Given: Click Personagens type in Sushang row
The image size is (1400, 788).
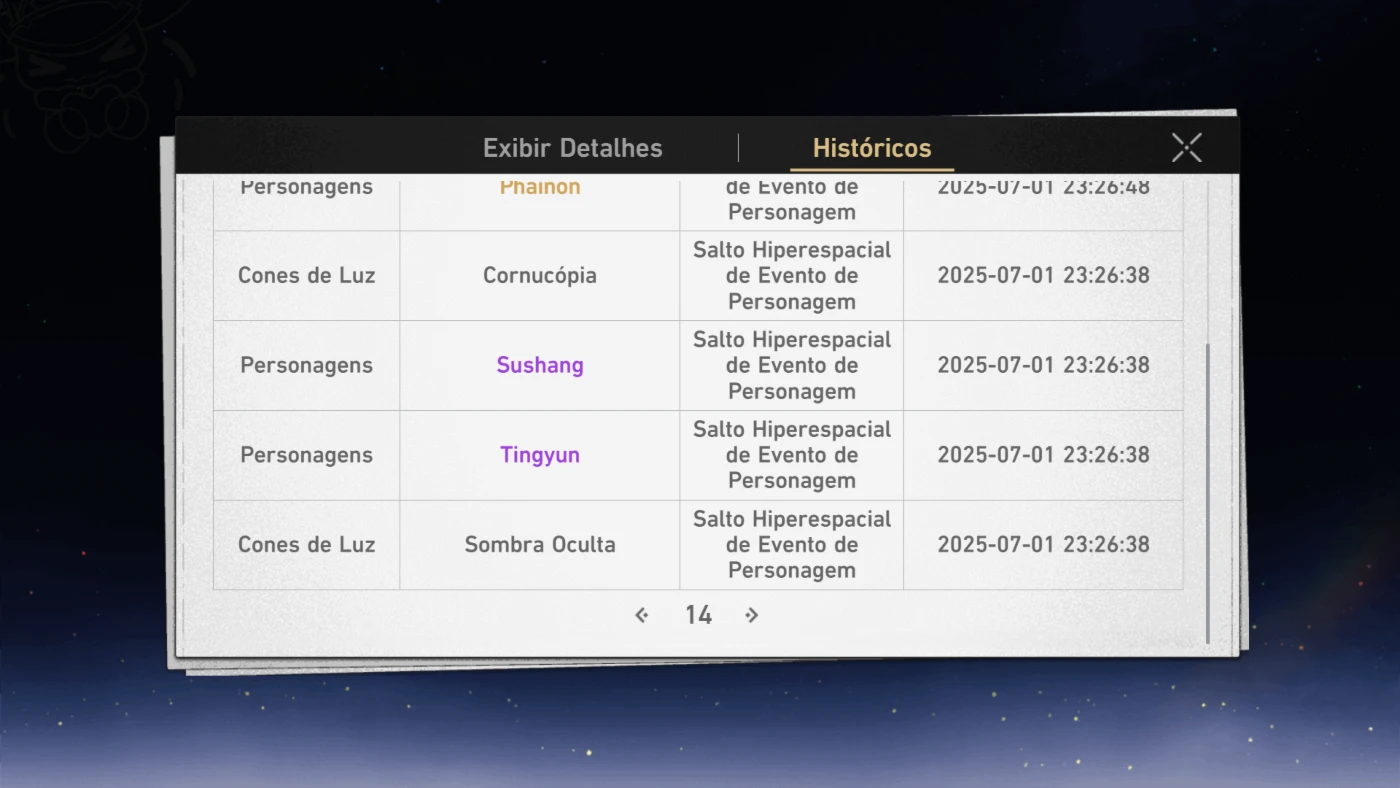Looking at the screenshot, I should (x=307, y=365).
